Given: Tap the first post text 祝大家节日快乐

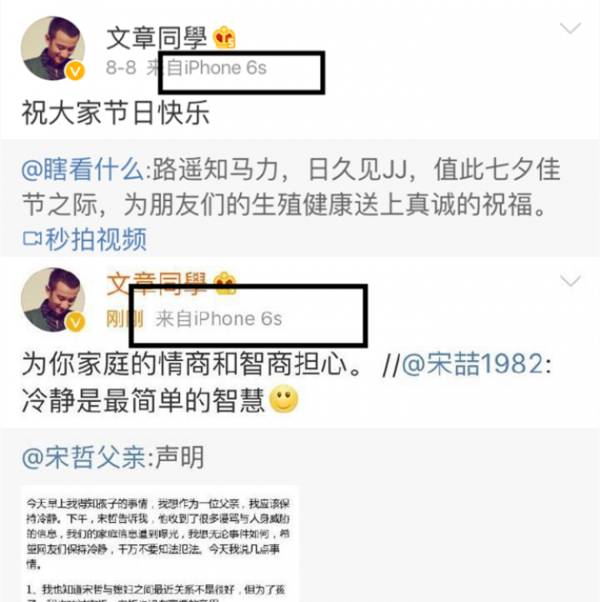Looking at the screenshot, I should pyautogui.click(x=116, y=112).
